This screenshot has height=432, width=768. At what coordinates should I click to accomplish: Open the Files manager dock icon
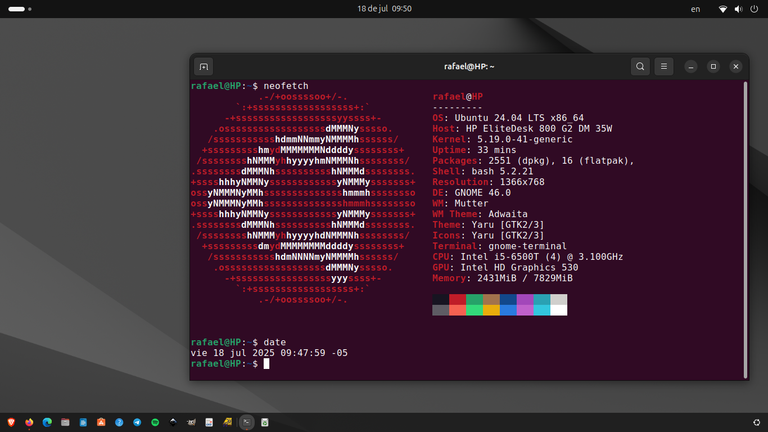tap(65, 422)
